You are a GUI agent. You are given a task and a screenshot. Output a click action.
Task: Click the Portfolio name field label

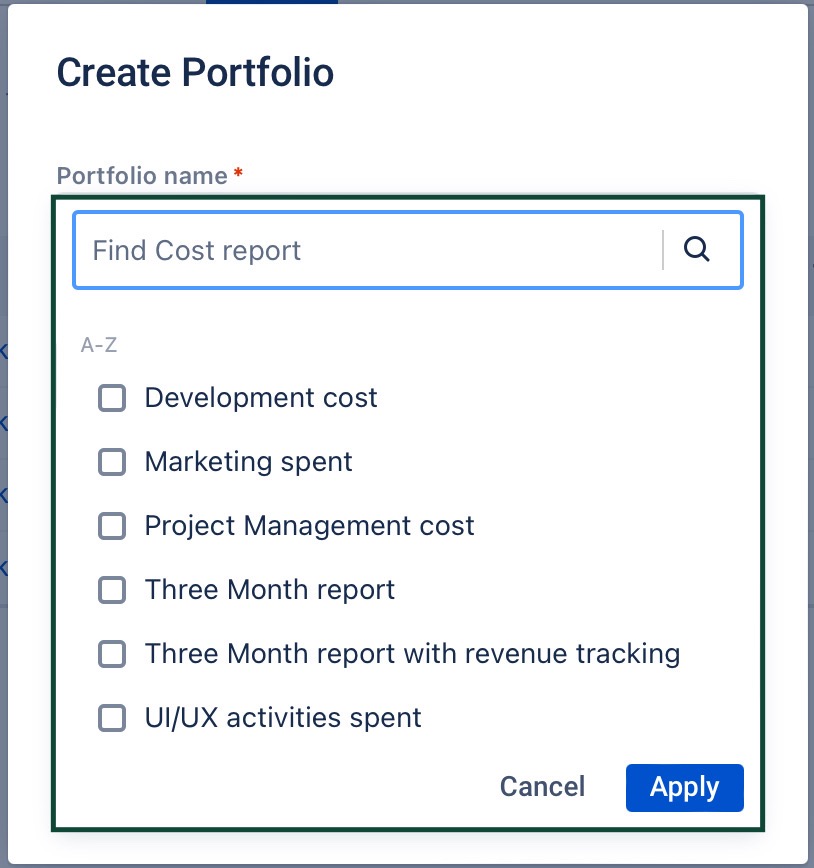point(142,176)
